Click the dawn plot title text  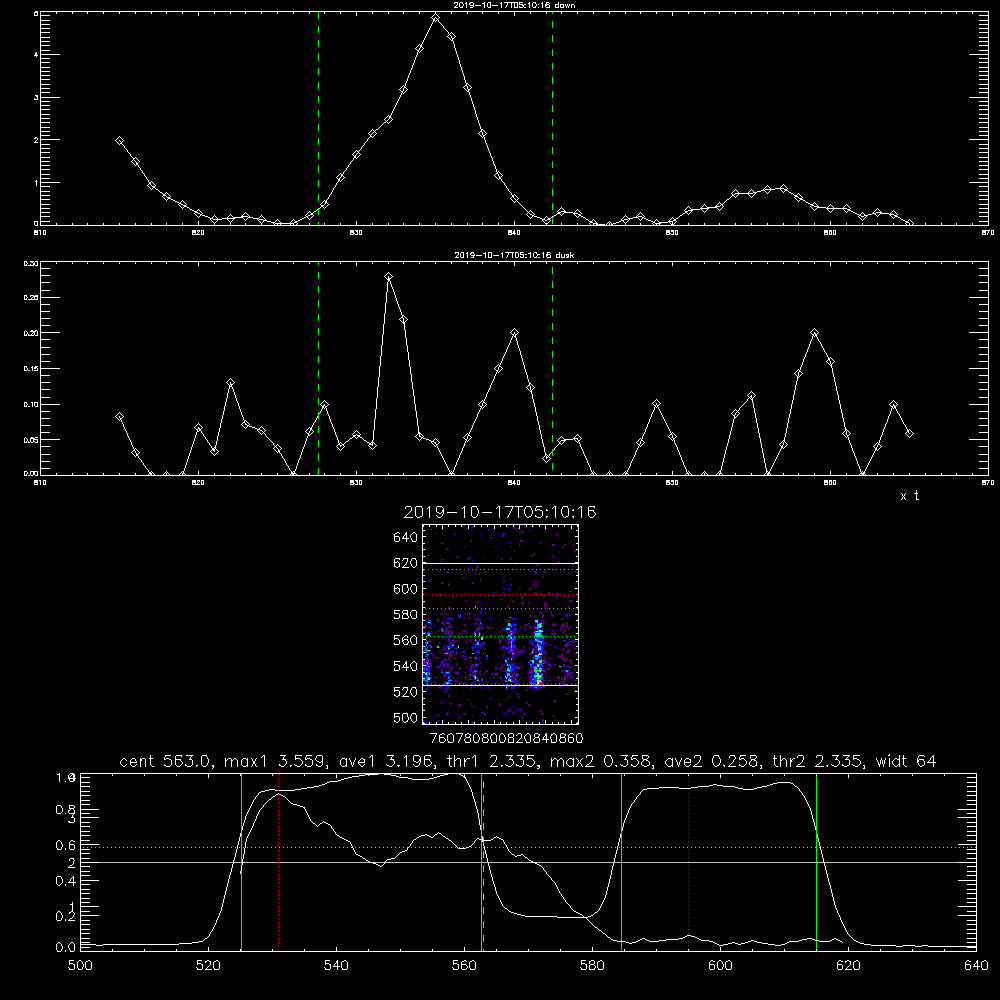click(x=514, y=5)
